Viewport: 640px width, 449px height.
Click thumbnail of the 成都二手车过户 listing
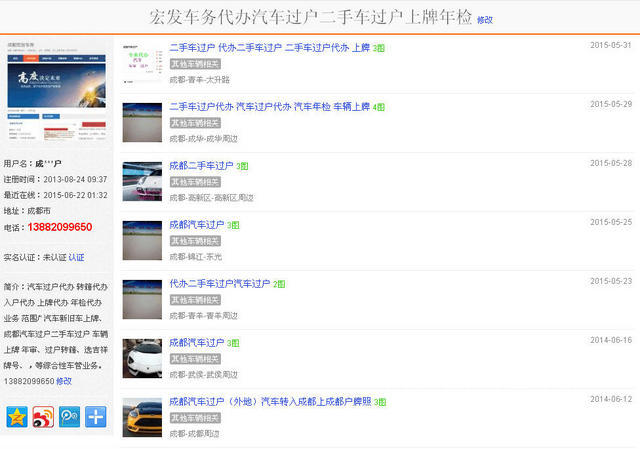point(142,181)
